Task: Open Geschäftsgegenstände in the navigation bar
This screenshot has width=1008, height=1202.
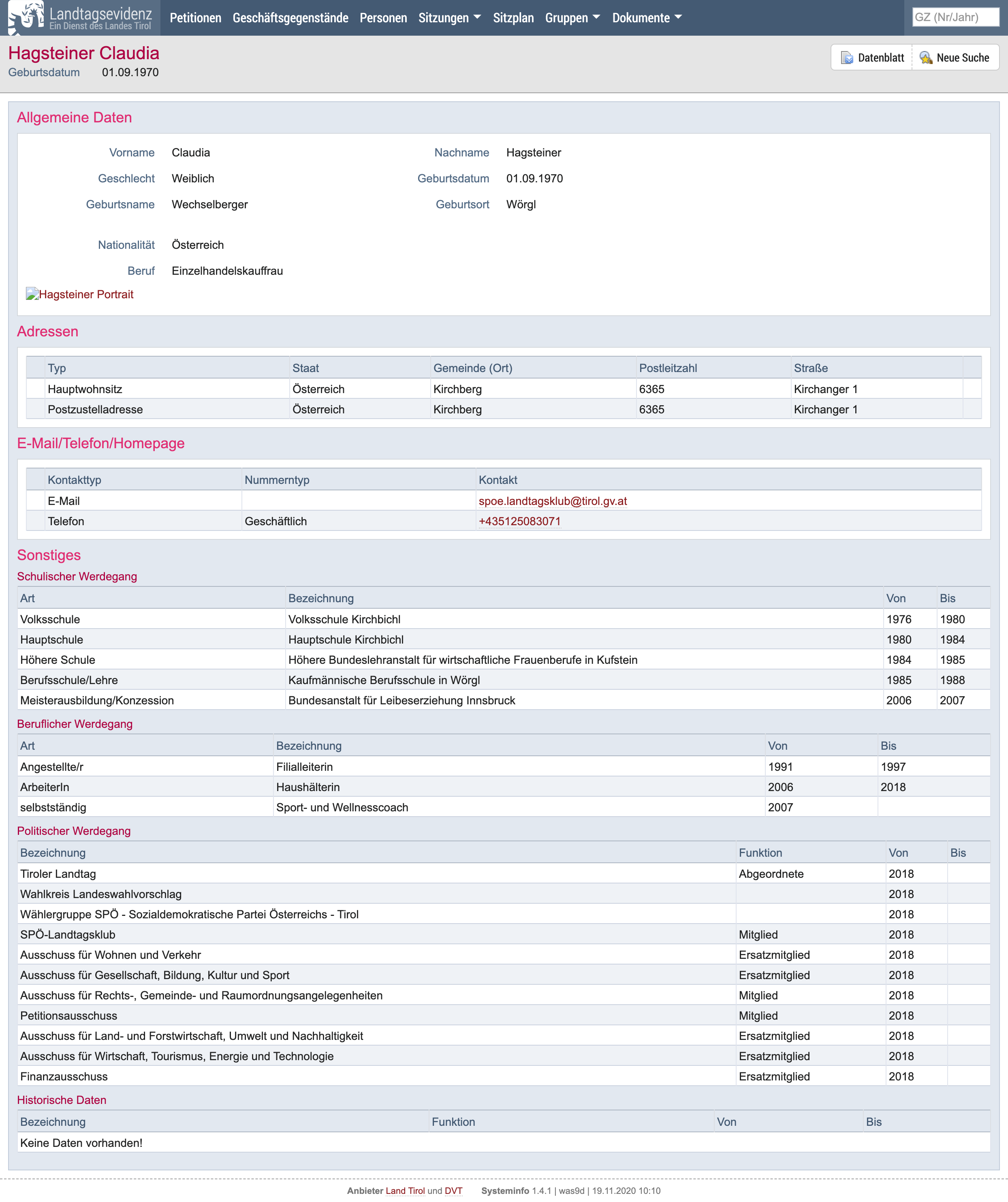Action: coord(290,18)
